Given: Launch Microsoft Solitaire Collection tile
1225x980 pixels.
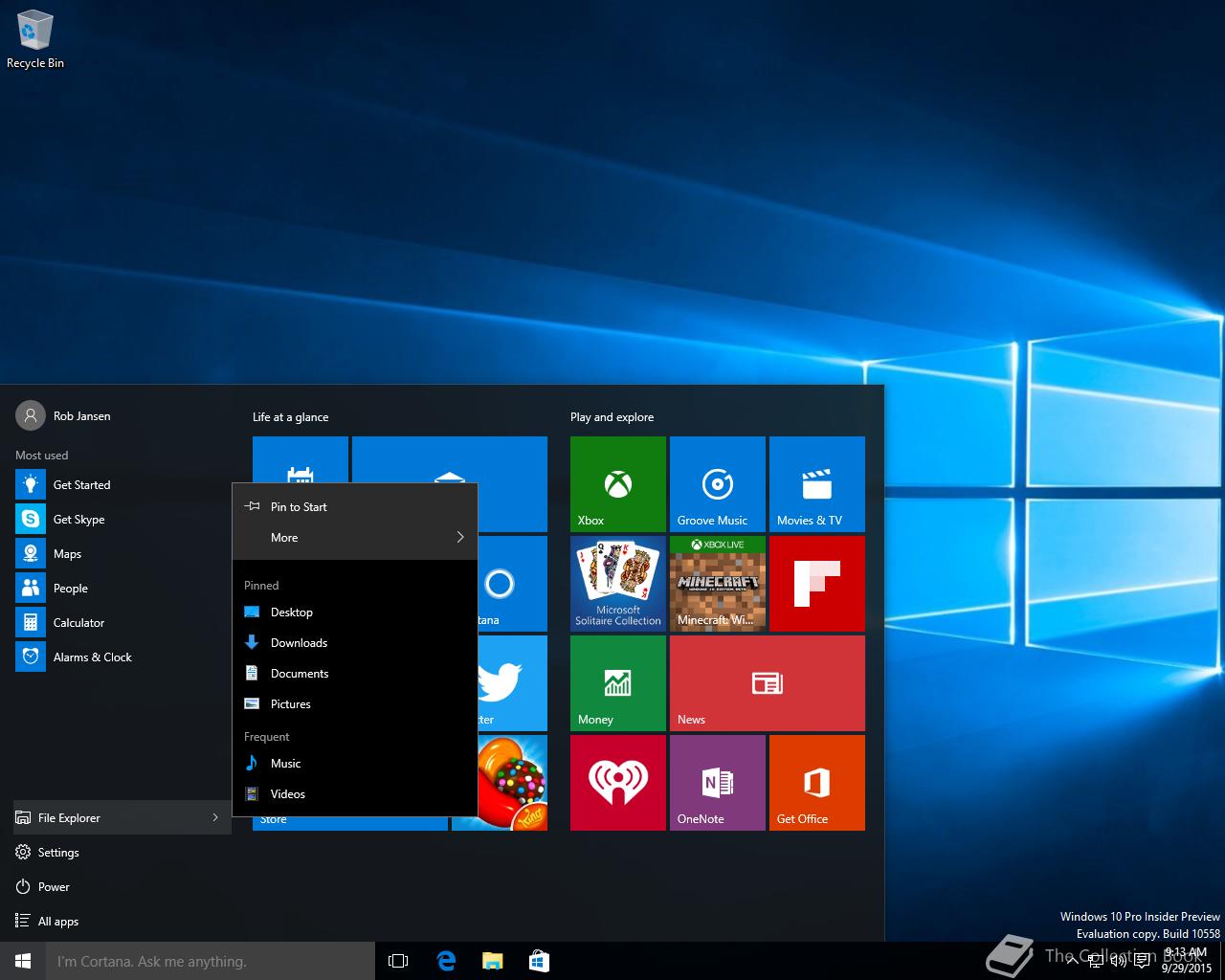Looking at the screenshot, I should (618, 584).
